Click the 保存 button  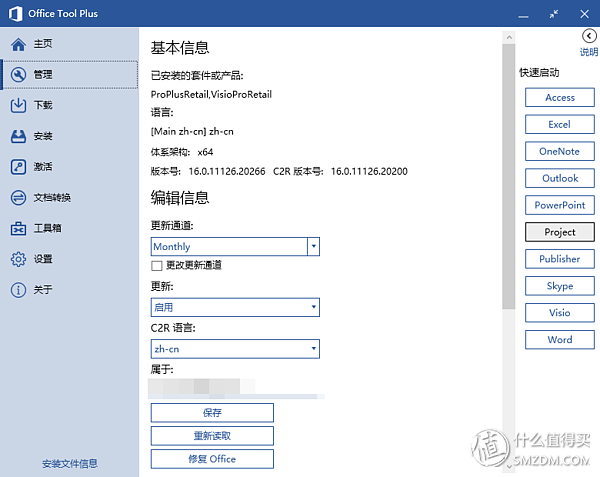212,413
